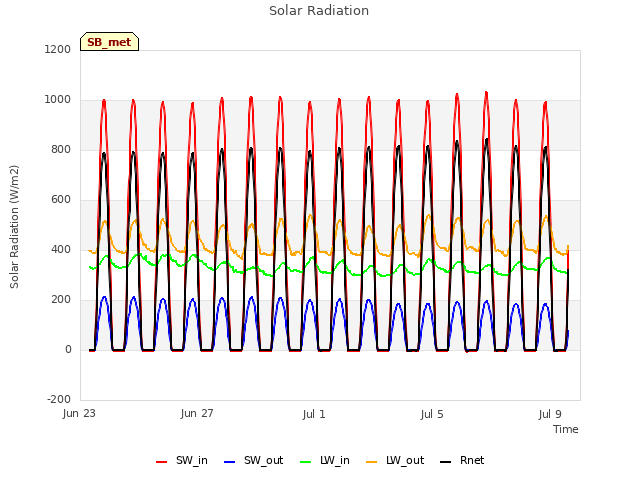640x480 pixels.
Task: Click the 600 y-axis tick label
Action: click(x=61, y=200)
